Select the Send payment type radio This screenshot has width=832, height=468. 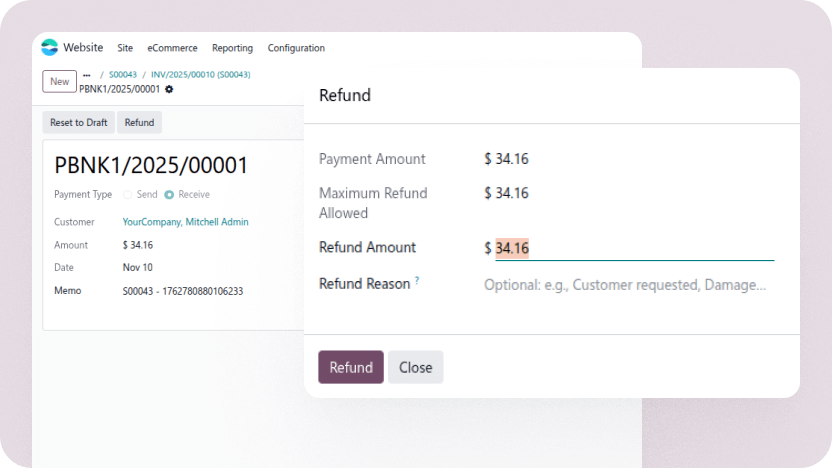tap(127, 195)
